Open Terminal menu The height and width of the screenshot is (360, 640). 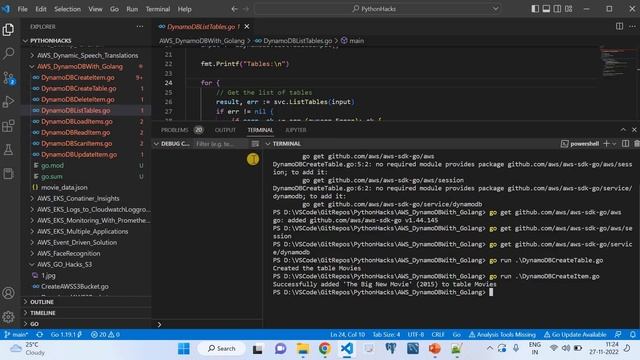click(158, 9)
